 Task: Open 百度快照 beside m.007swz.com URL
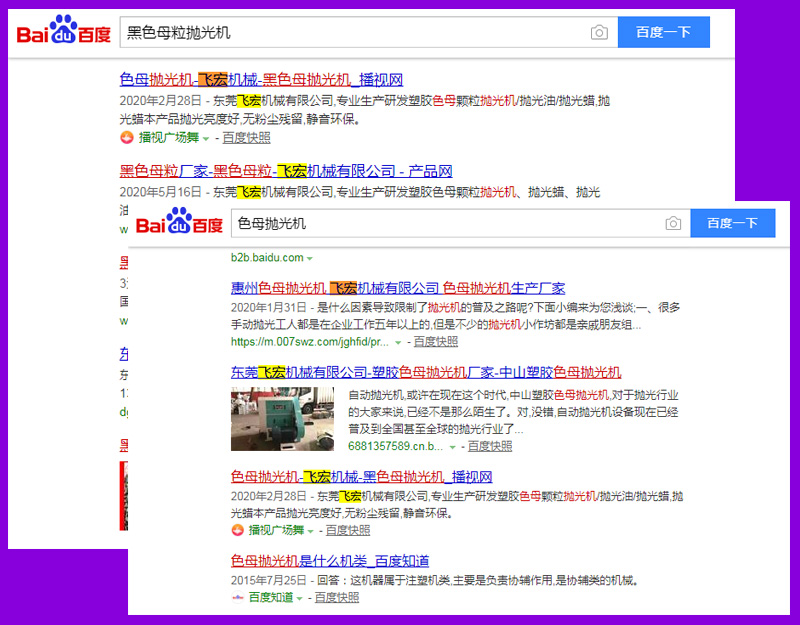[x=436, y=342]
